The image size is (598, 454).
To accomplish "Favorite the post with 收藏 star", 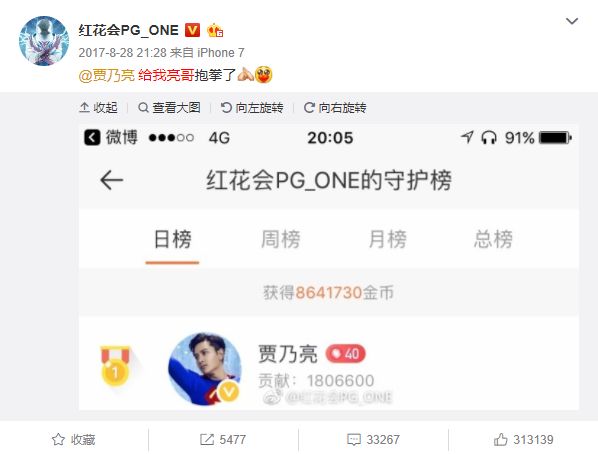I will (73, 440).
